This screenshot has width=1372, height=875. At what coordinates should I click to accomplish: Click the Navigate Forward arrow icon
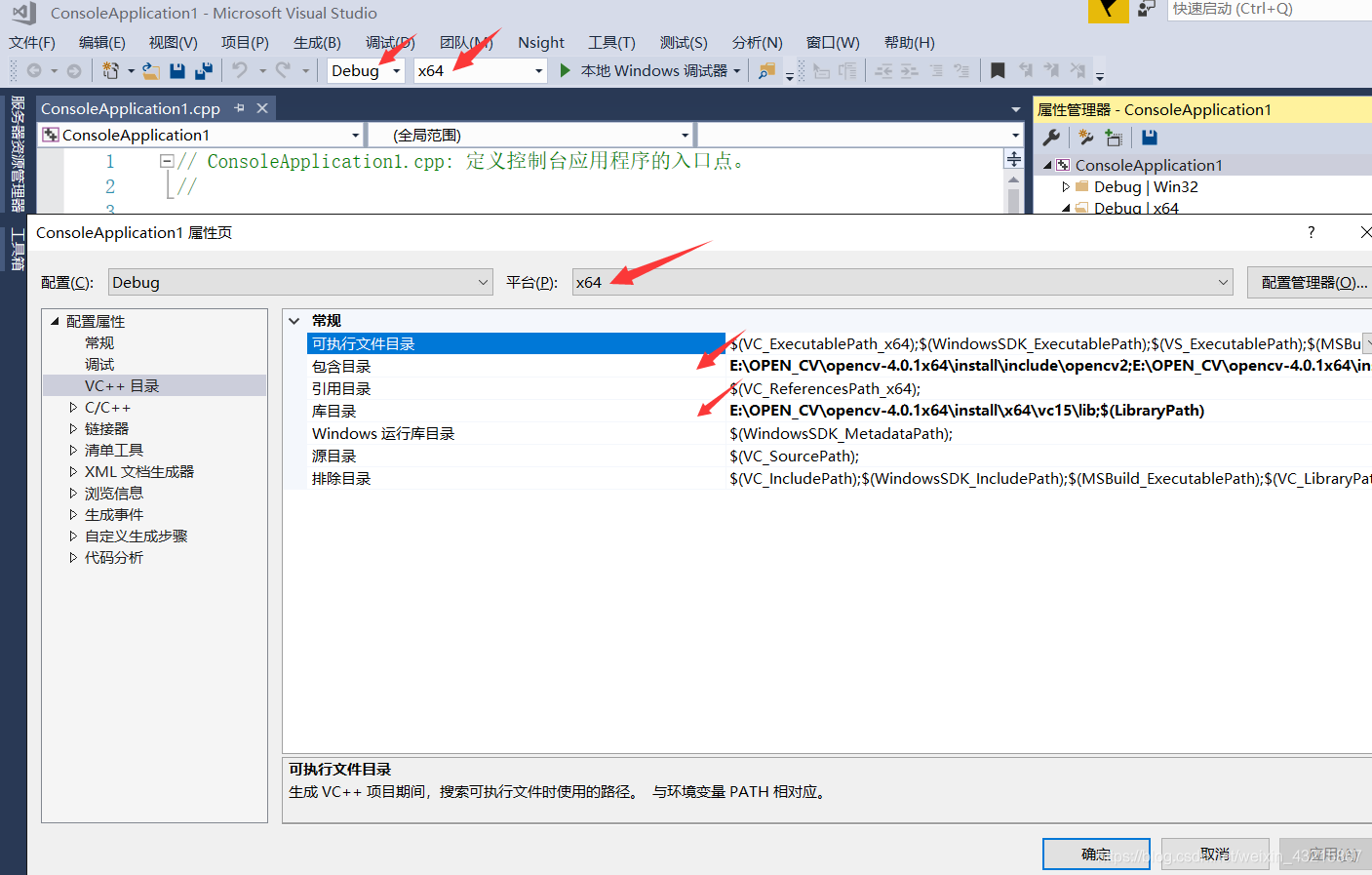[x=73, y=70]
